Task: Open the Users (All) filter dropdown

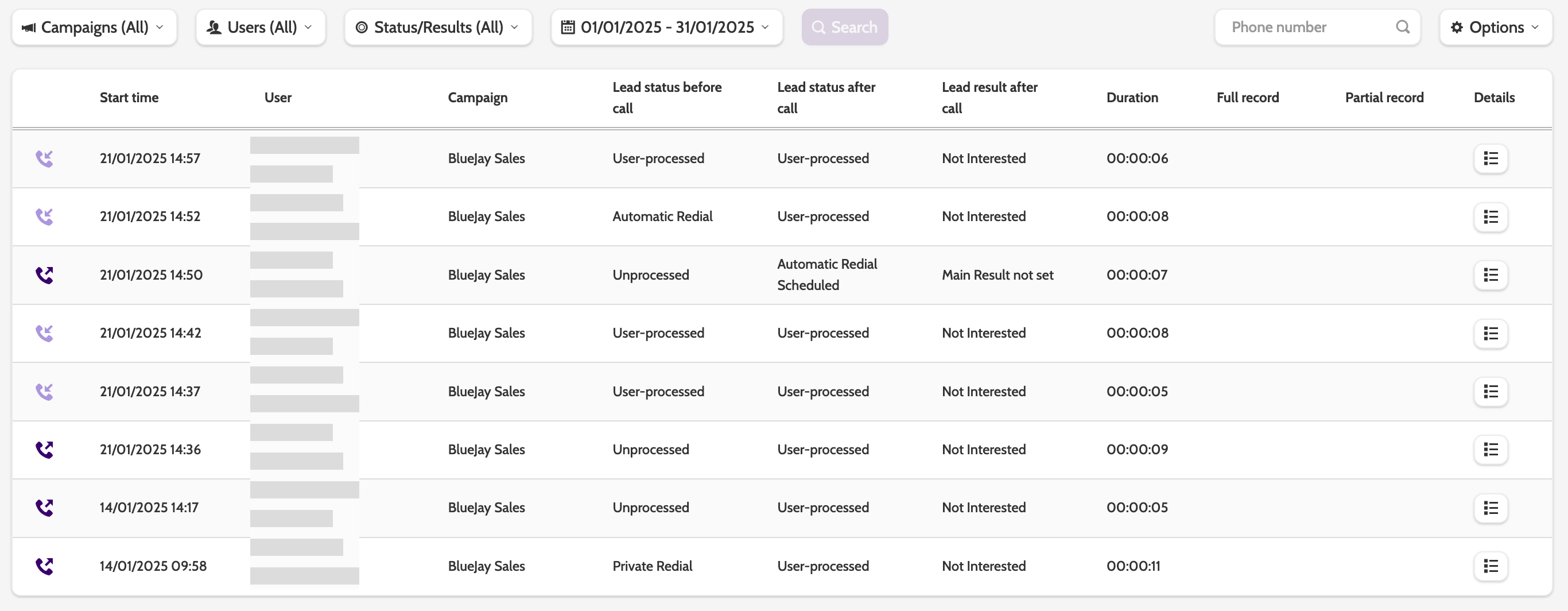Action: coord(261,28)
